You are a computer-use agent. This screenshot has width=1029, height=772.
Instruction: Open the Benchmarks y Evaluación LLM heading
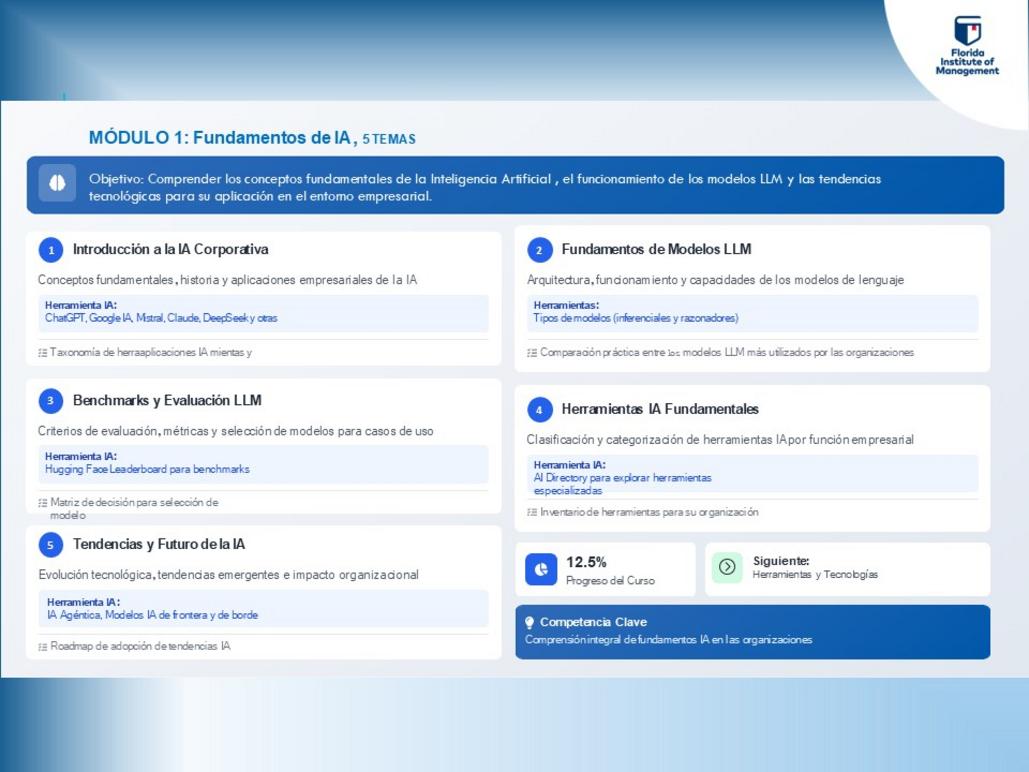(167, 400)
